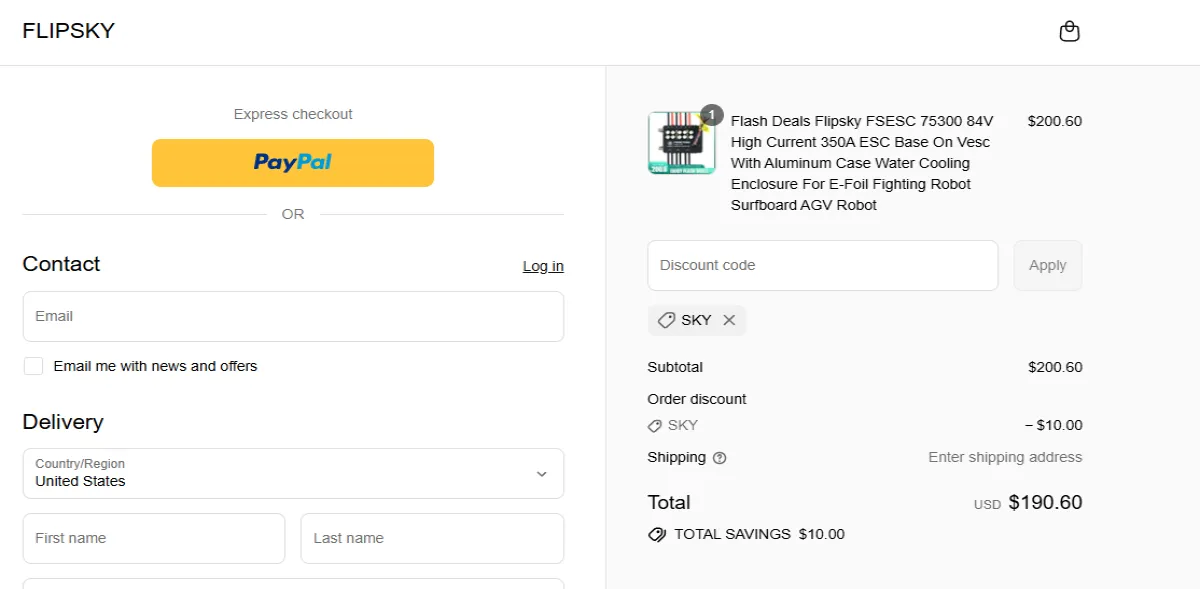Focus the Discount code field
Viewport: 1200px width, 589px height.
[x=822, y=265]
